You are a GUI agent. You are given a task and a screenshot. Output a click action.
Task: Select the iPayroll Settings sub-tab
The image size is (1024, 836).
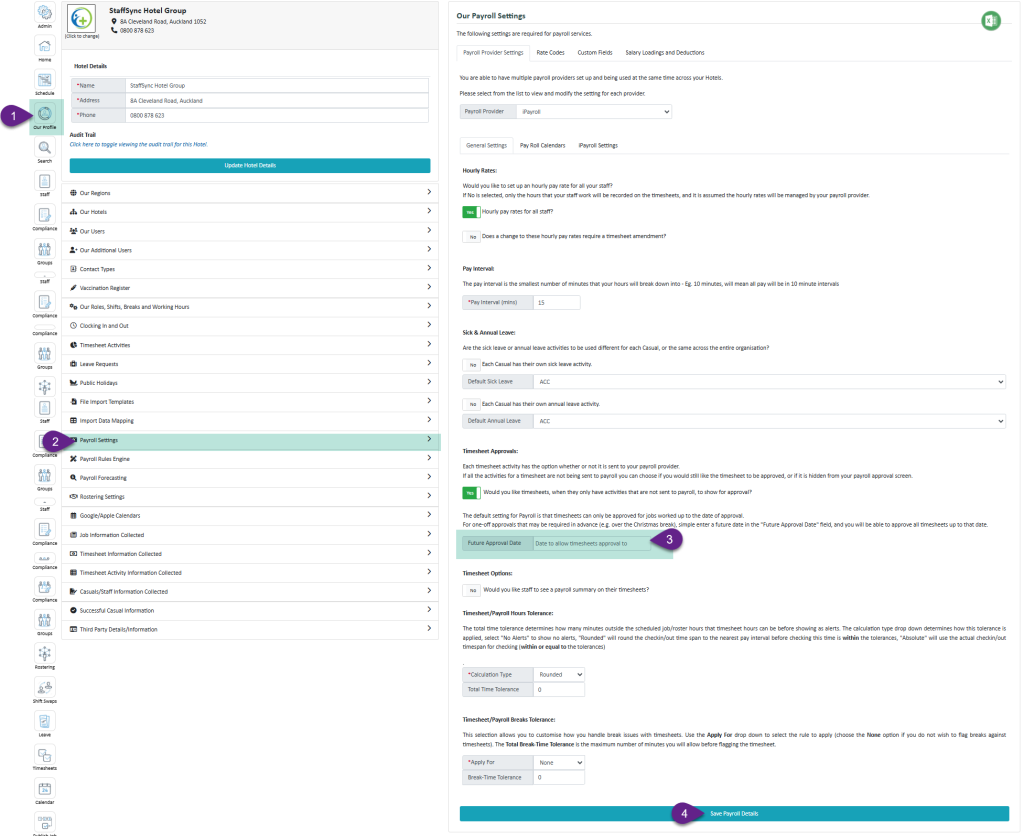598,146
